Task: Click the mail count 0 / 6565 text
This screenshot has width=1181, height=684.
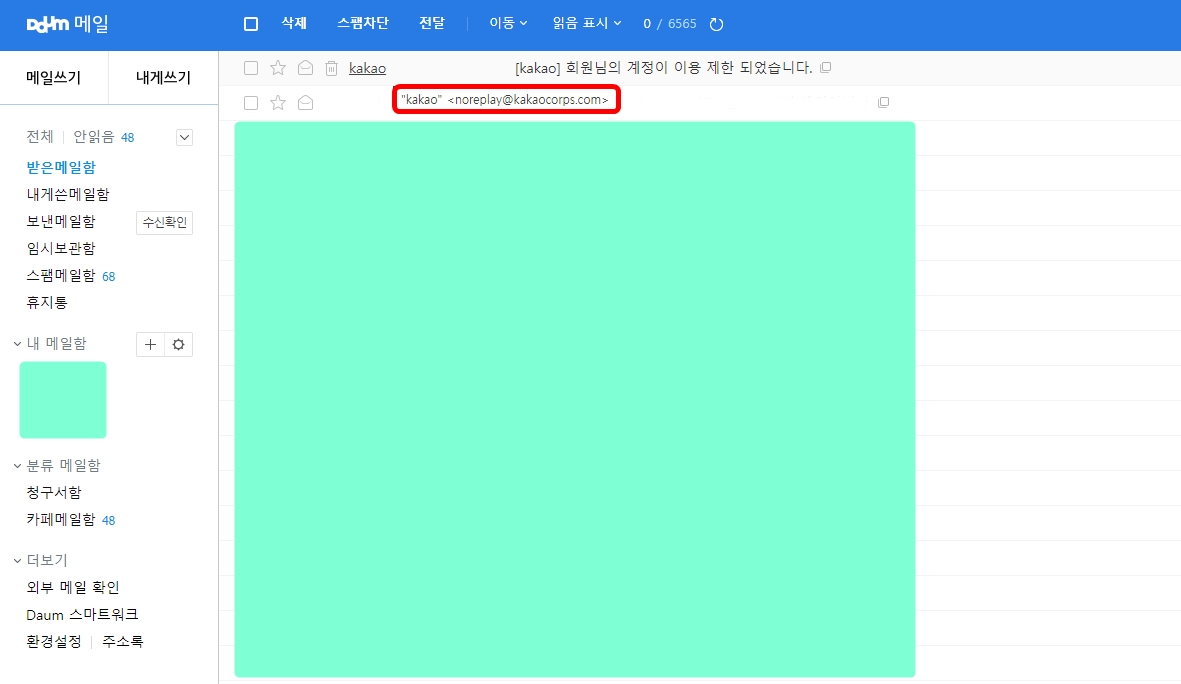Action: pos(670,24)
